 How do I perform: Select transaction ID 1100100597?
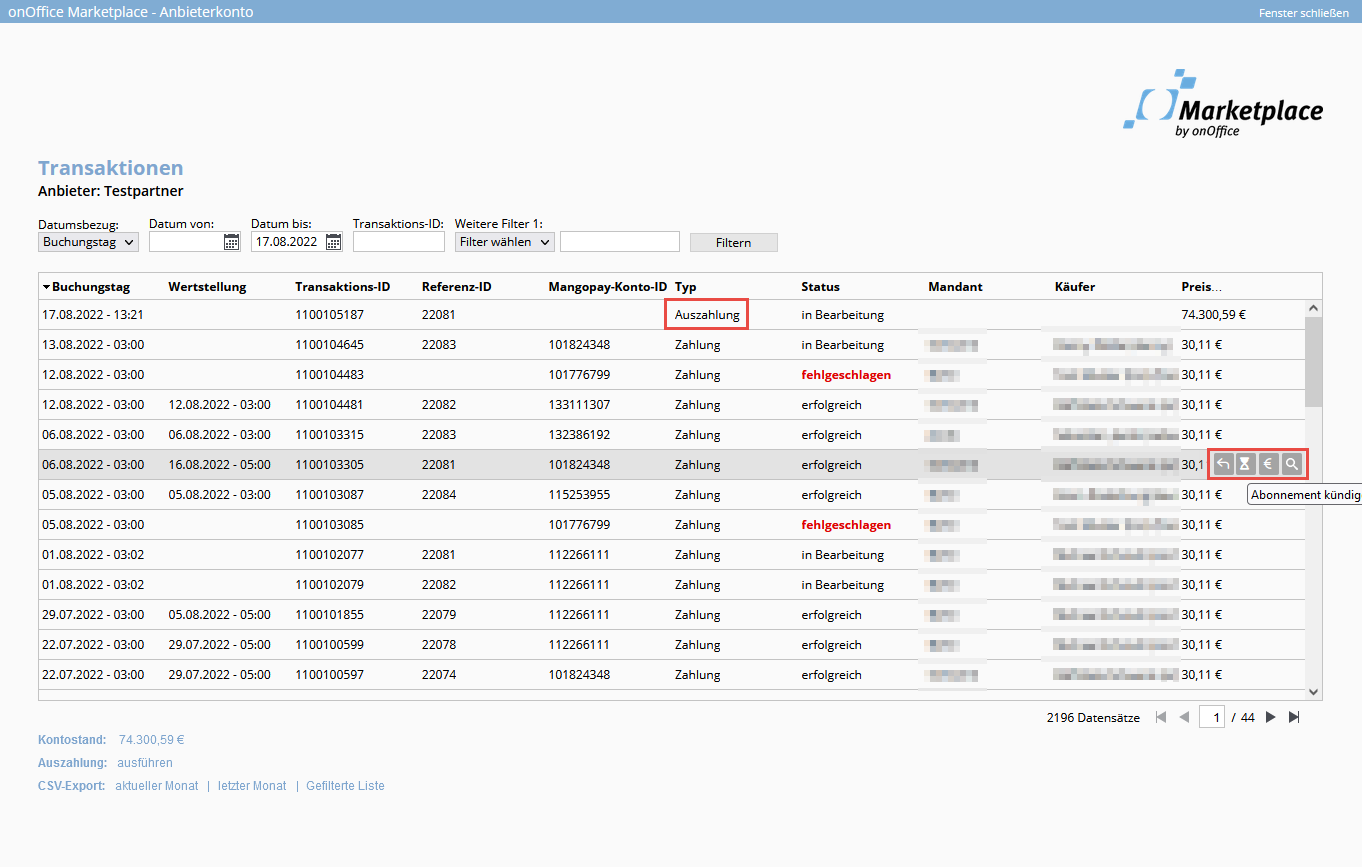click(x=329, y=675)
